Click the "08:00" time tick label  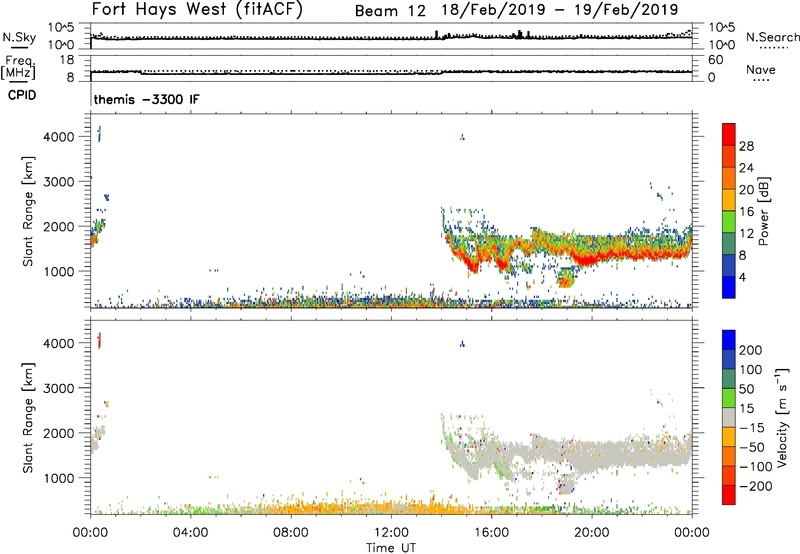(x=291, y=533)
